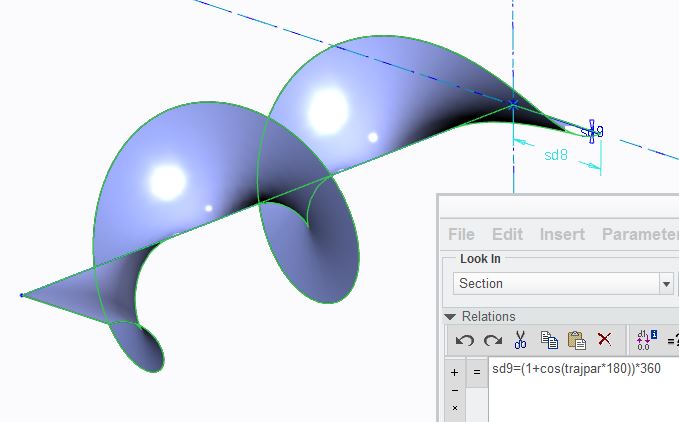Click the Copy icon

(x=549, y=340)
